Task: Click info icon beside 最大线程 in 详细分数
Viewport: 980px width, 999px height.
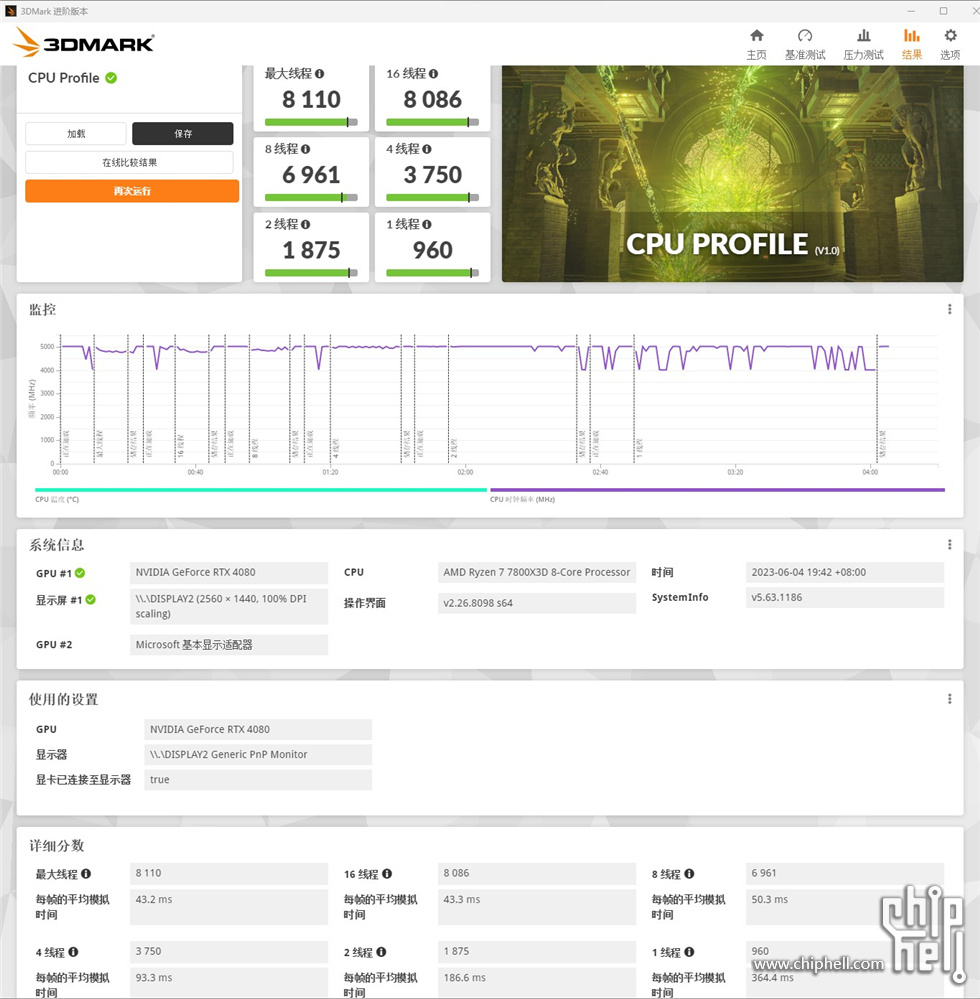Action: coord(86,873)
